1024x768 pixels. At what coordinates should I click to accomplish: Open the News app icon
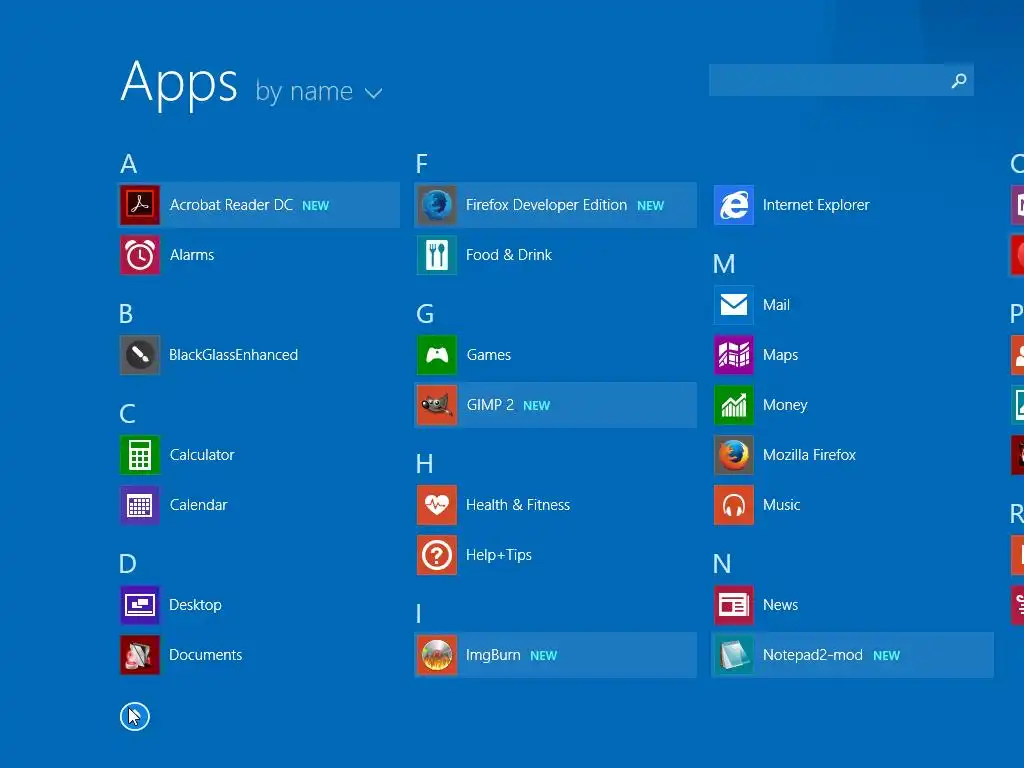click(734, 605)
